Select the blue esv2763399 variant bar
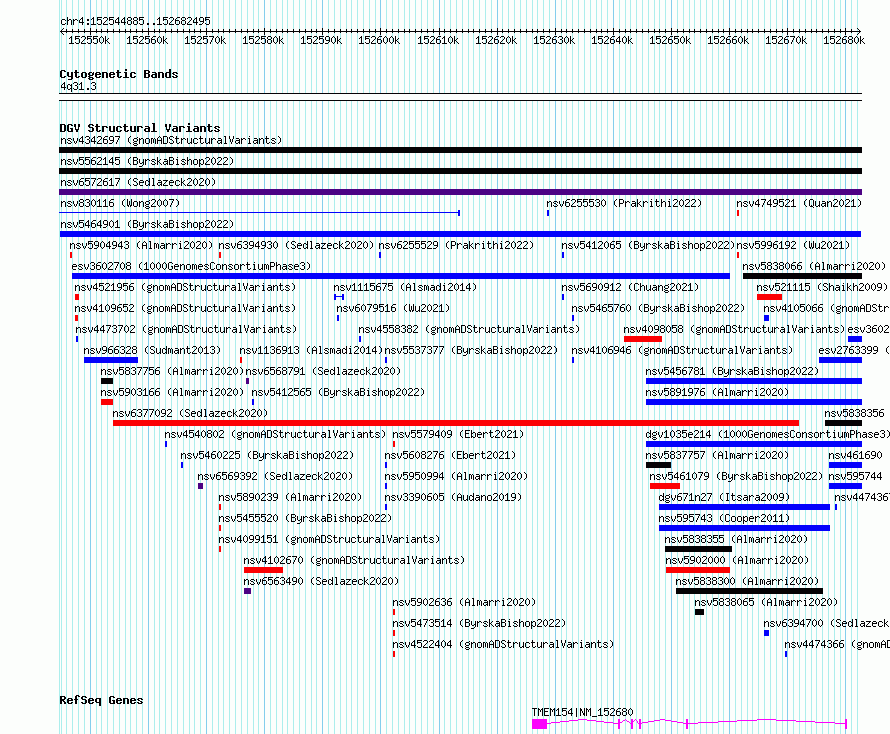Screen dimensions: 890x734 [x=841, y=360]
